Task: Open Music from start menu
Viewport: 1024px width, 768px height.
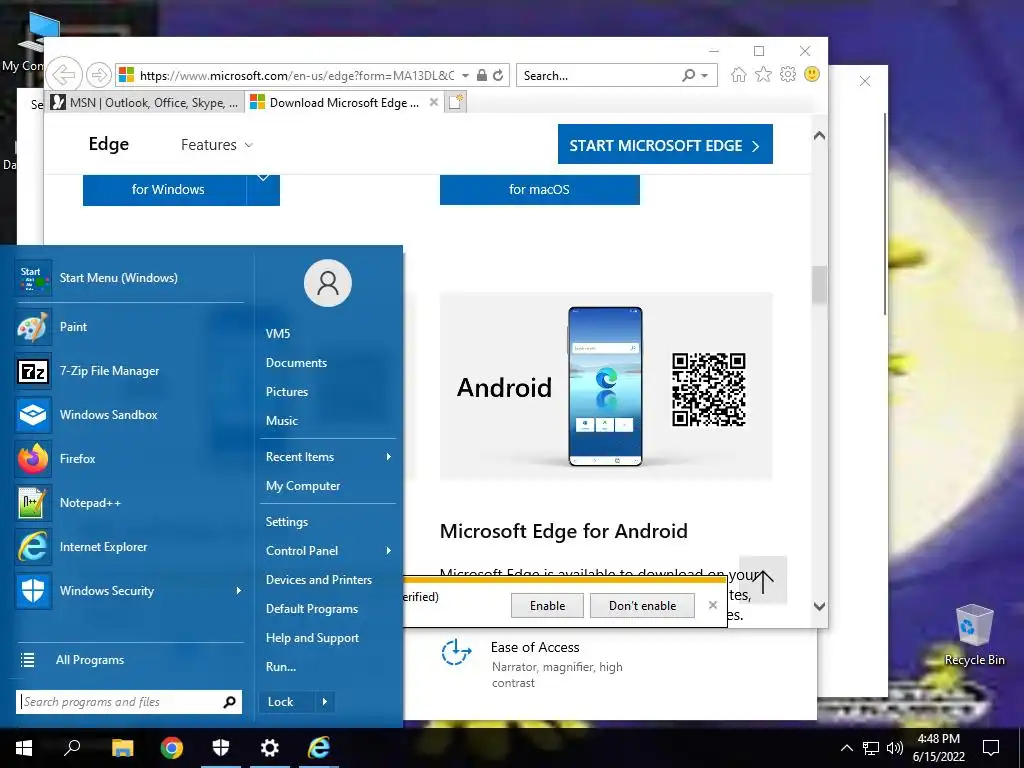Action: 281,421
